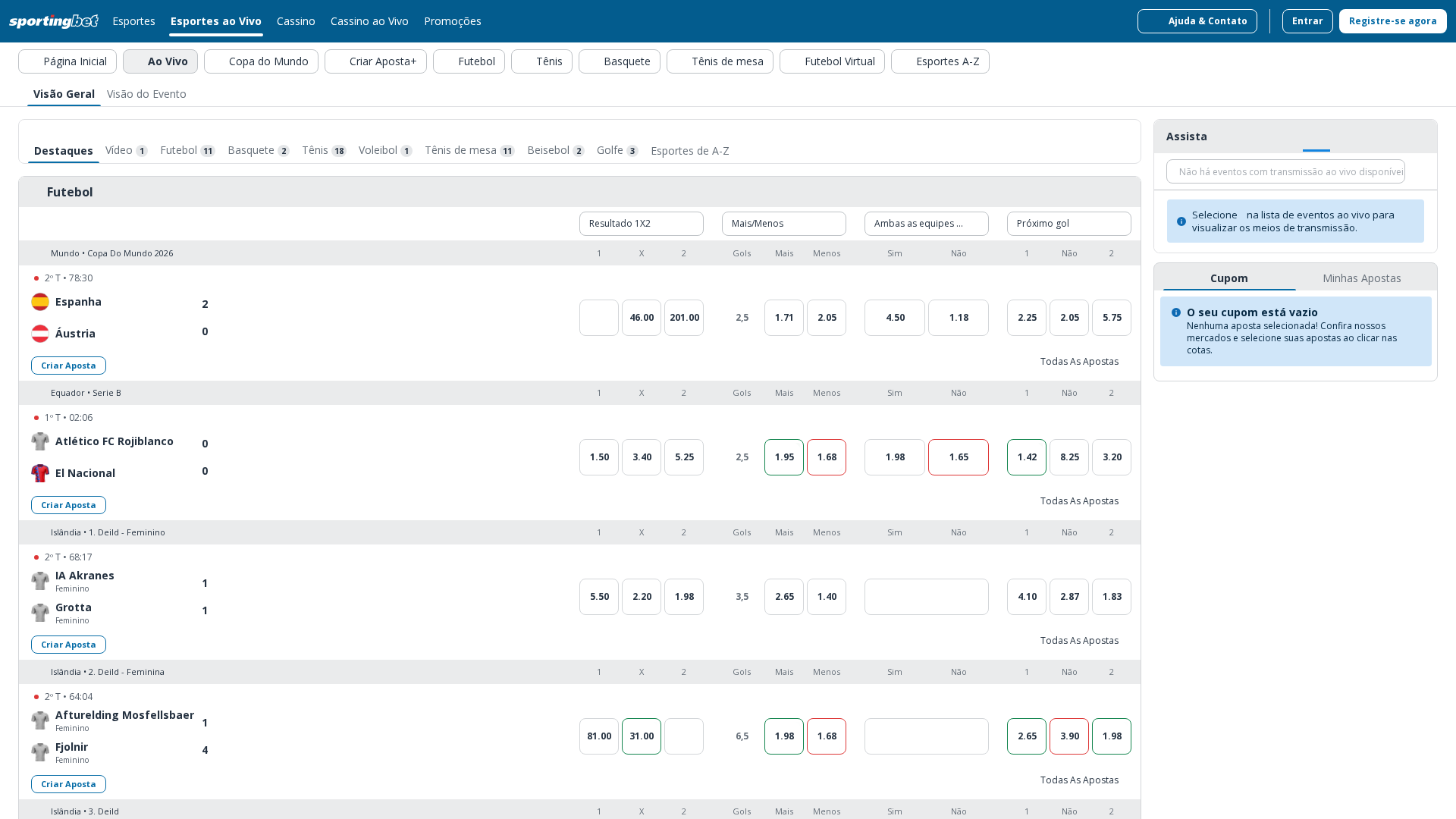View Todas As Apostas for El Nacional match
The image size is (1456, 819).
pos(1079,501)
